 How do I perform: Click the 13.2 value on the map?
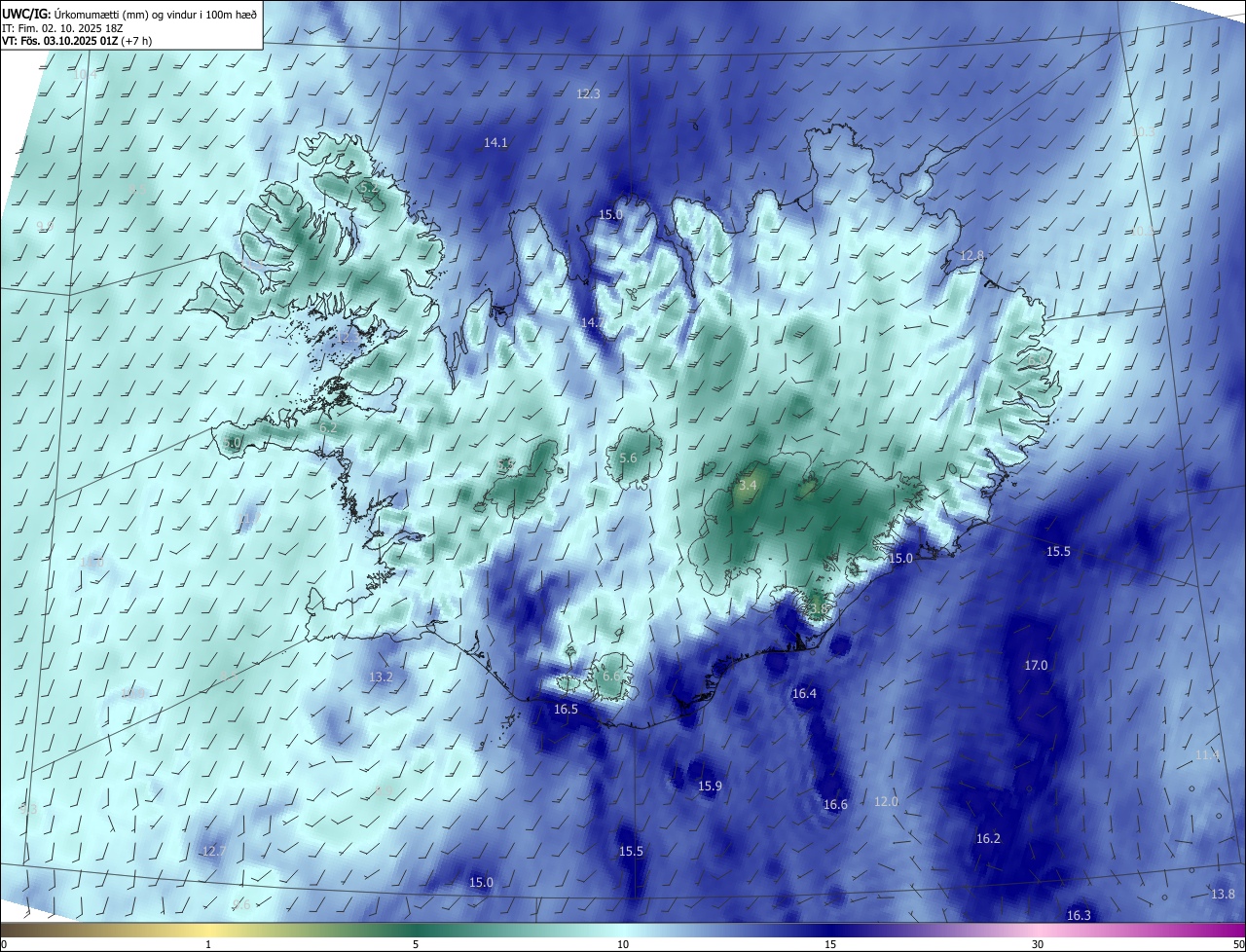[382, 677]
